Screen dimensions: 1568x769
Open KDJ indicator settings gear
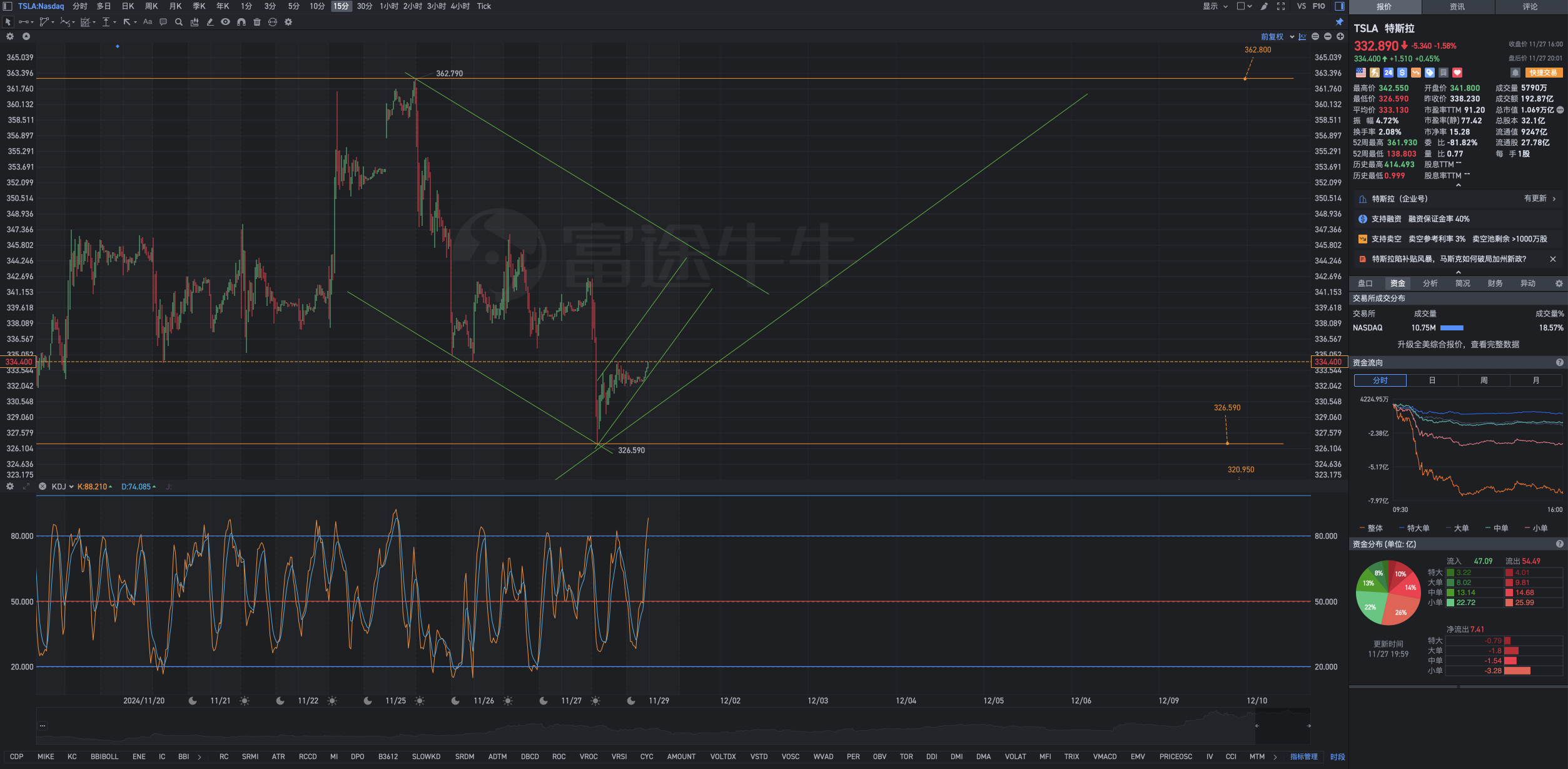tap(10, 486)
